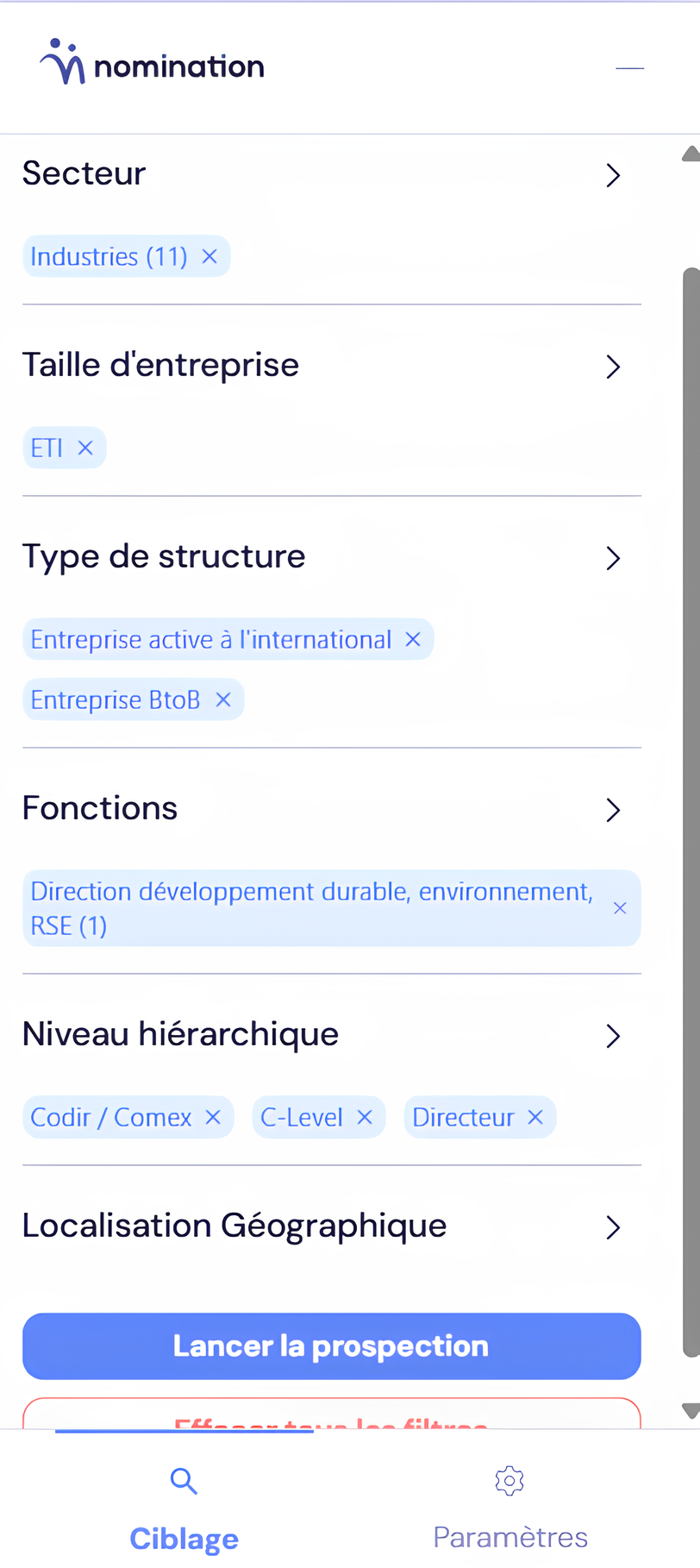Viewport: 700px width, 1568px height.
Task: Open the Fonctions filter section
Action: 613,810
